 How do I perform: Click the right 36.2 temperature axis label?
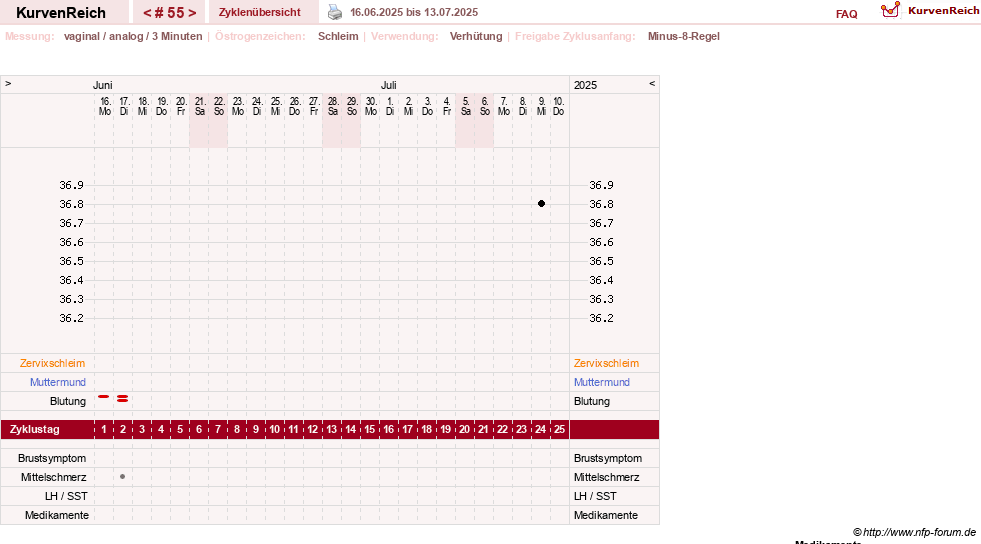[601, 318]
